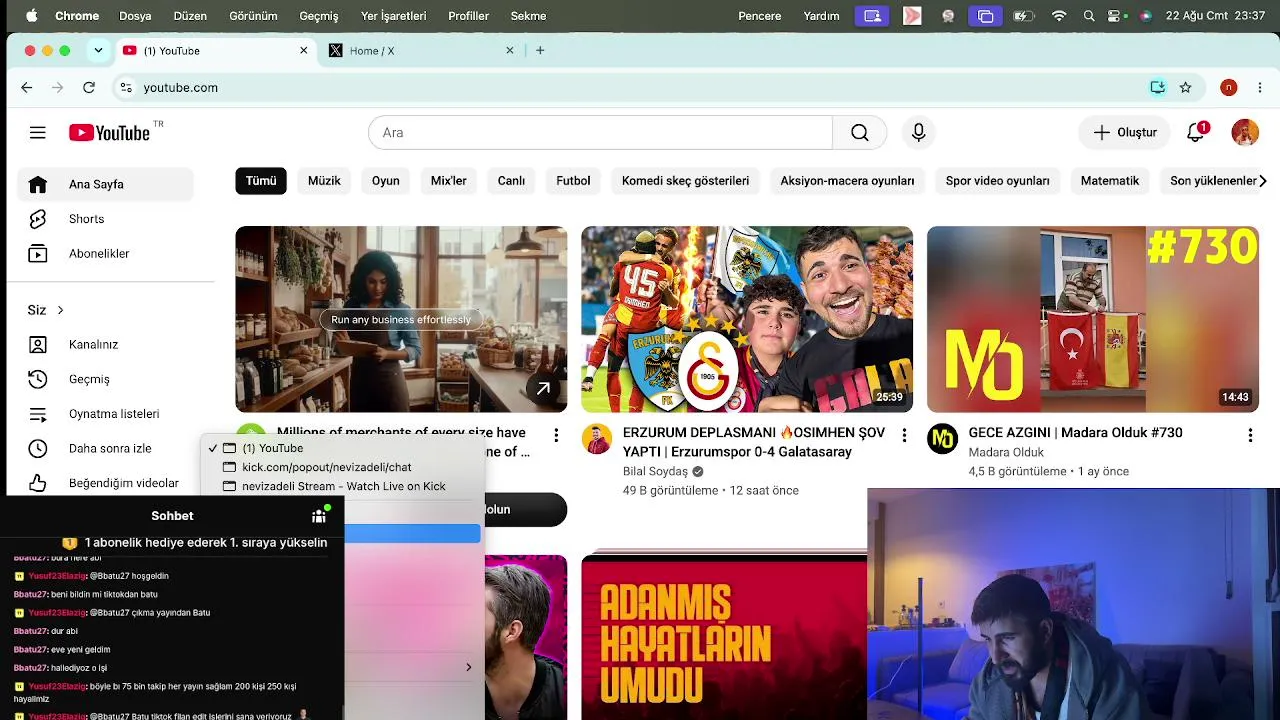
Task: Switch to the Home / X tab
Action: tap(422, 51)
